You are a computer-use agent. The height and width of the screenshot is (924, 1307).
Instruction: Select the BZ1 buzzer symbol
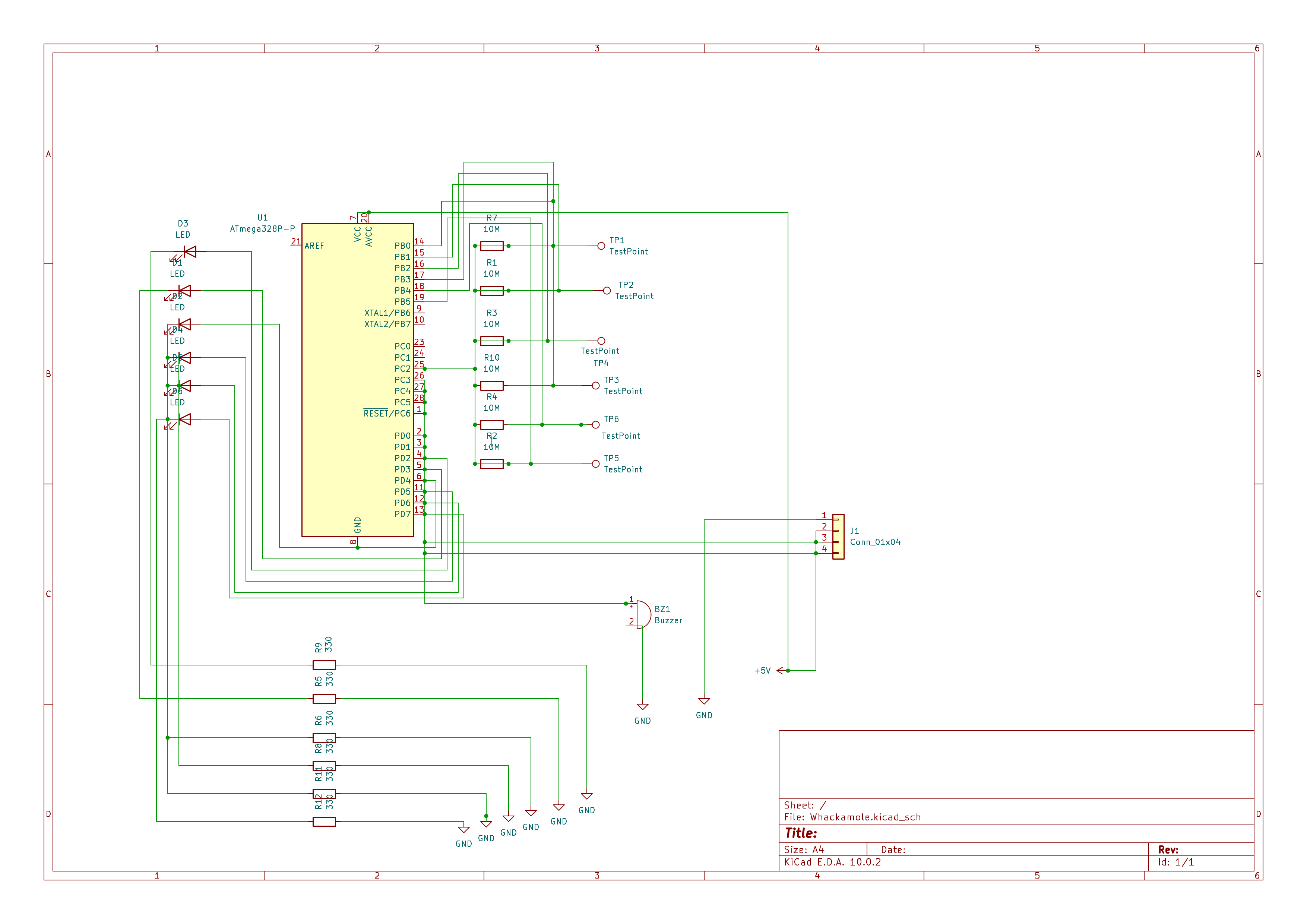point(643,615)
